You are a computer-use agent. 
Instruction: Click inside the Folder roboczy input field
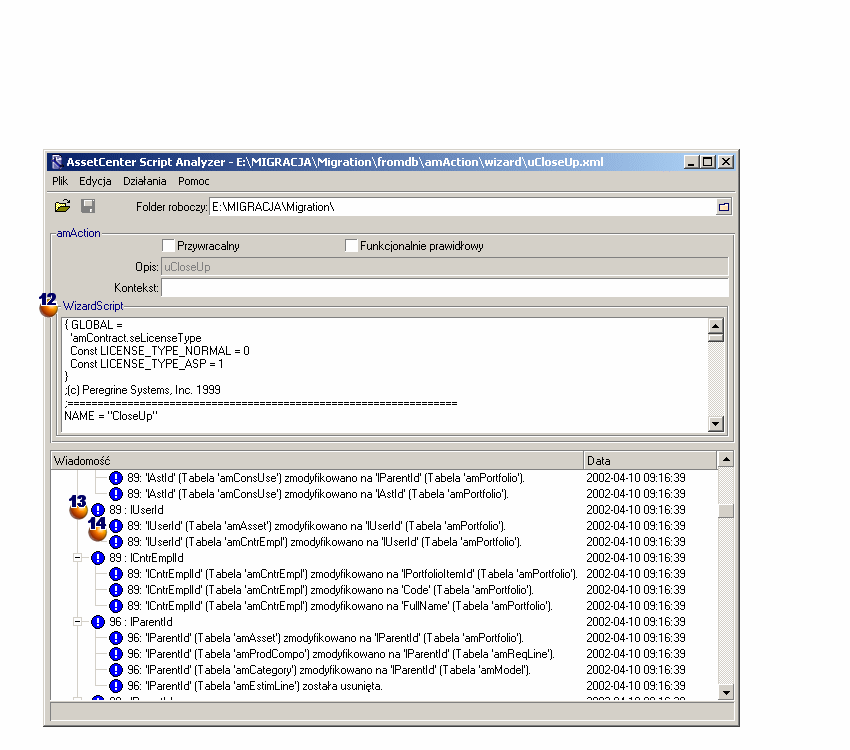(462, 207)
